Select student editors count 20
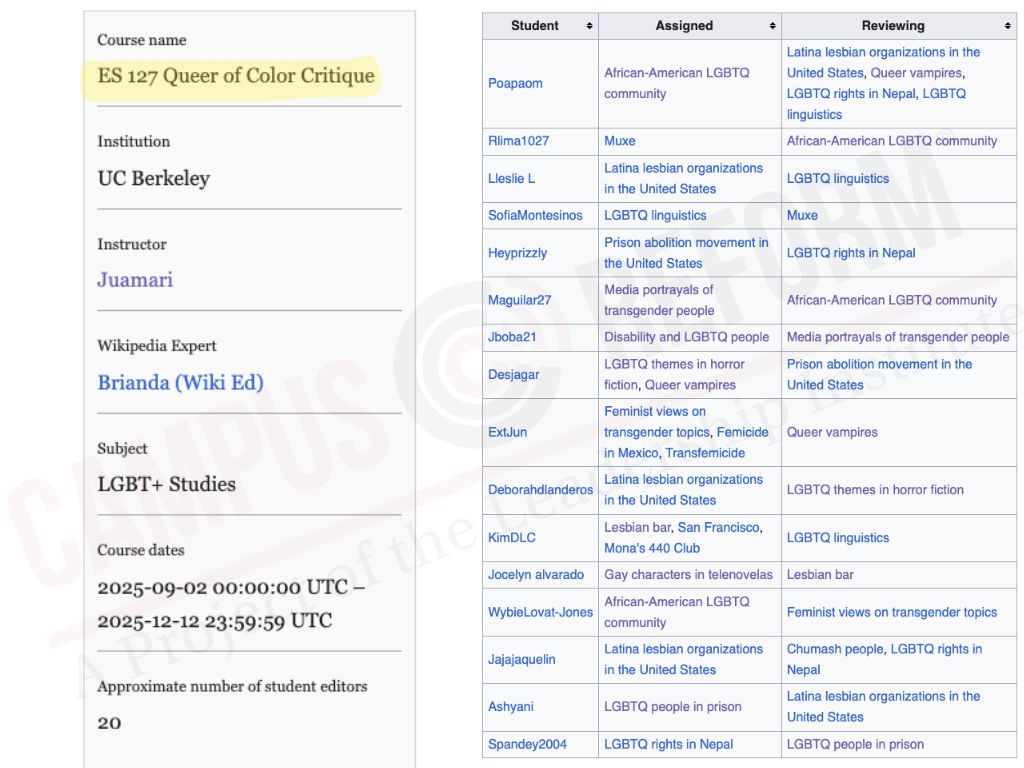This screenshot has width=1024, height=768. tap(109, 723)
